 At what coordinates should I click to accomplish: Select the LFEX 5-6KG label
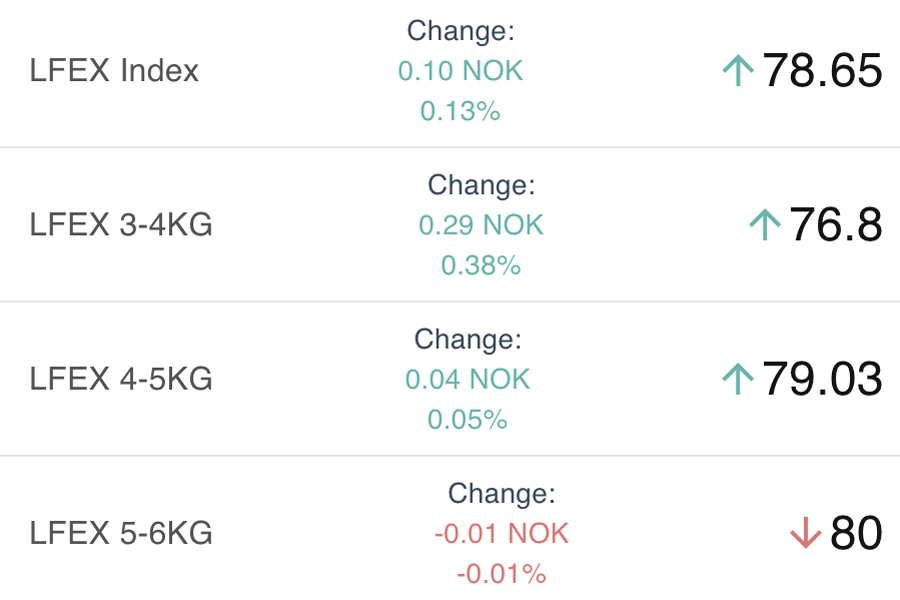(x=121, y=534)
